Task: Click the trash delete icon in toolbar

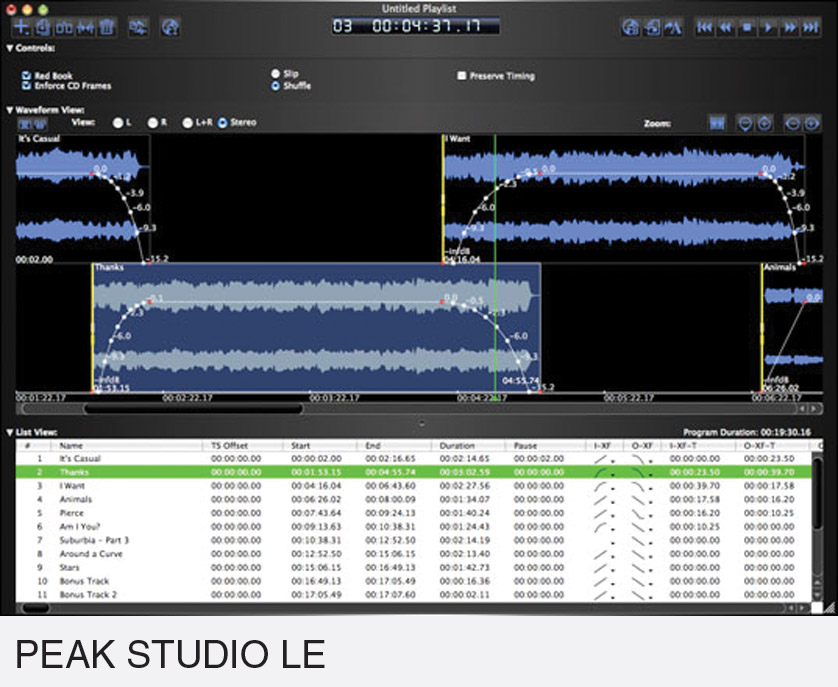Action: coord(107,27)
